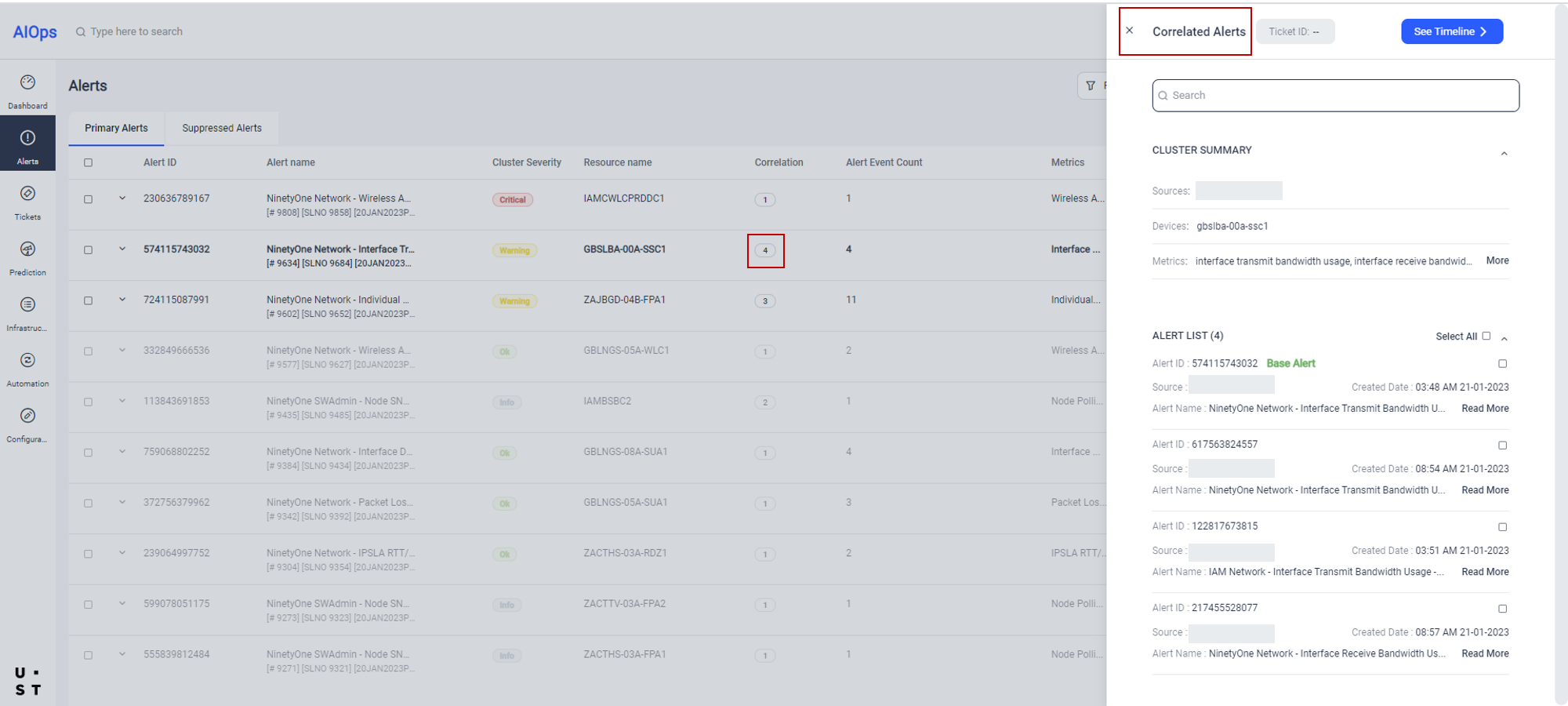Check the box for alert 617563824557
The image size is (1568, 706).
[x=1502, y=446]
